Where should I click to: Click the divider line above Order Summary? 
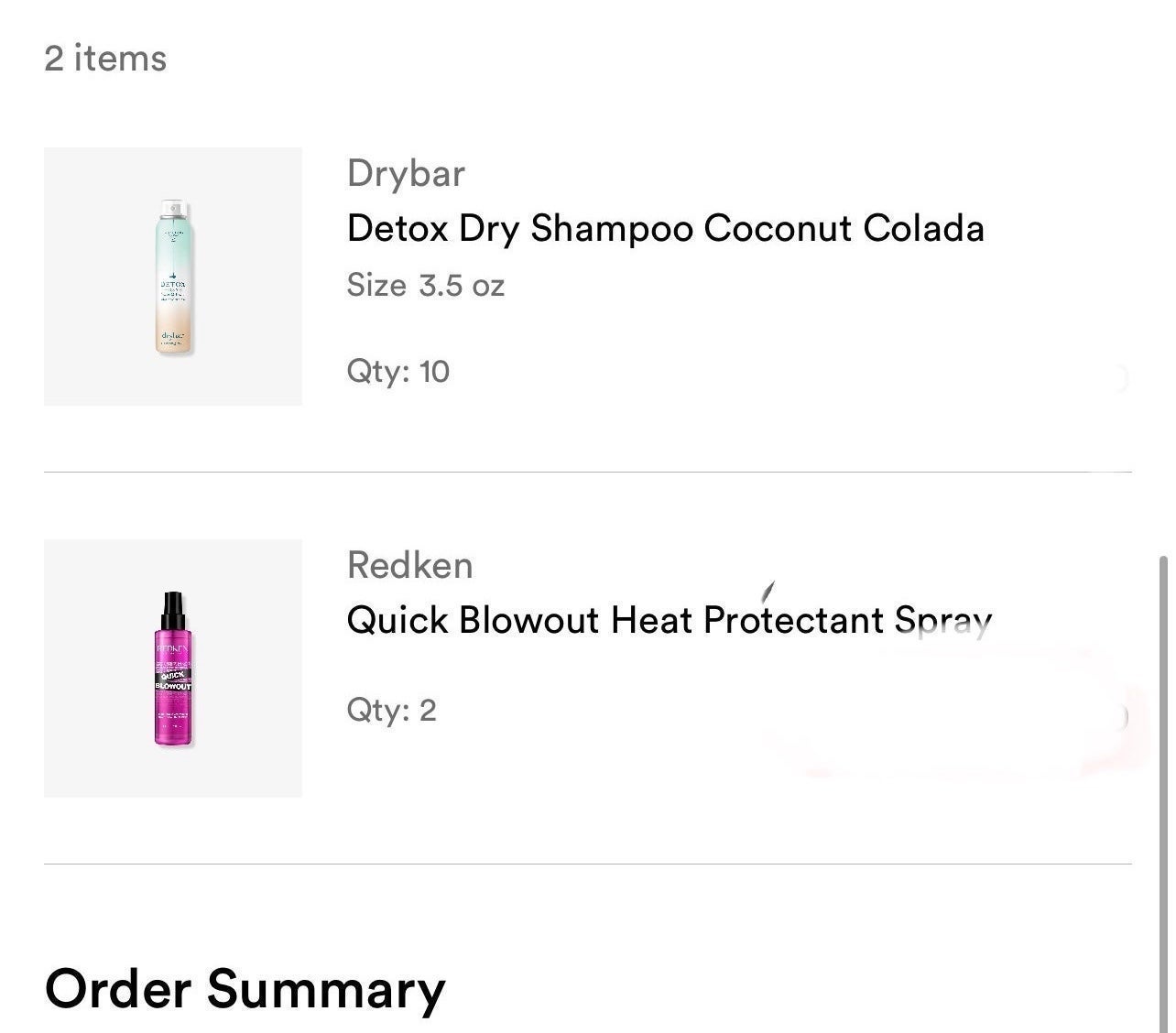click(588, 864)
